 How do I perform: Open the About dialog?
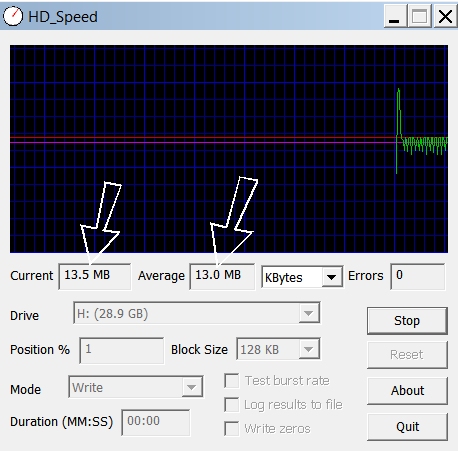[407, 391]
